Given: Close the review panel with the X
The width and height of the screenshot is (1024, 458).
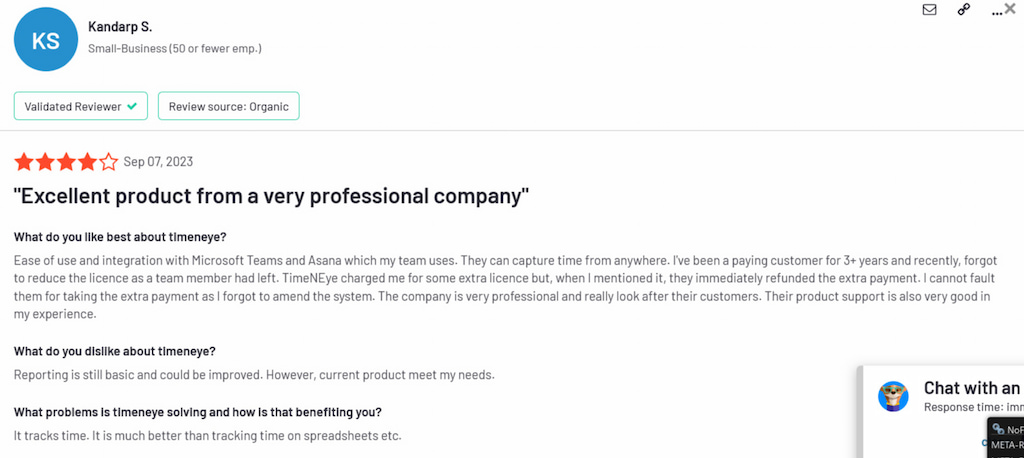Looking at the screenshot, I should [x=1010, y=8].
